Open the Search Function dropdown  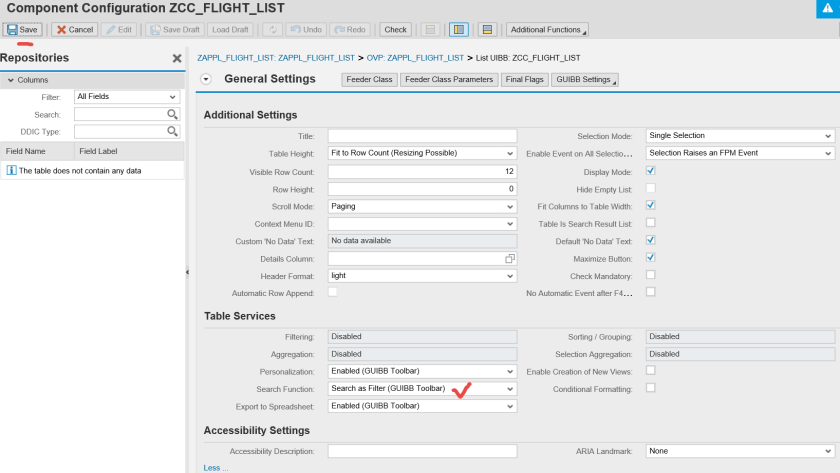(422, 389)
